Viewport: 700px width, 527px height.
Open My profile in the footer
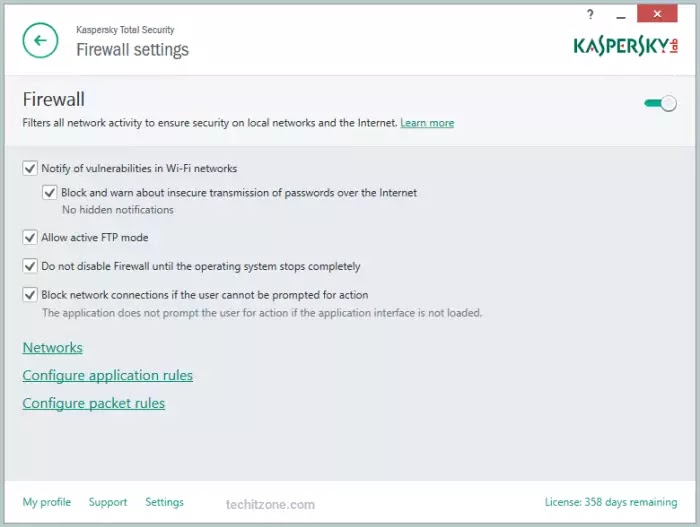[x=47, y=502]
